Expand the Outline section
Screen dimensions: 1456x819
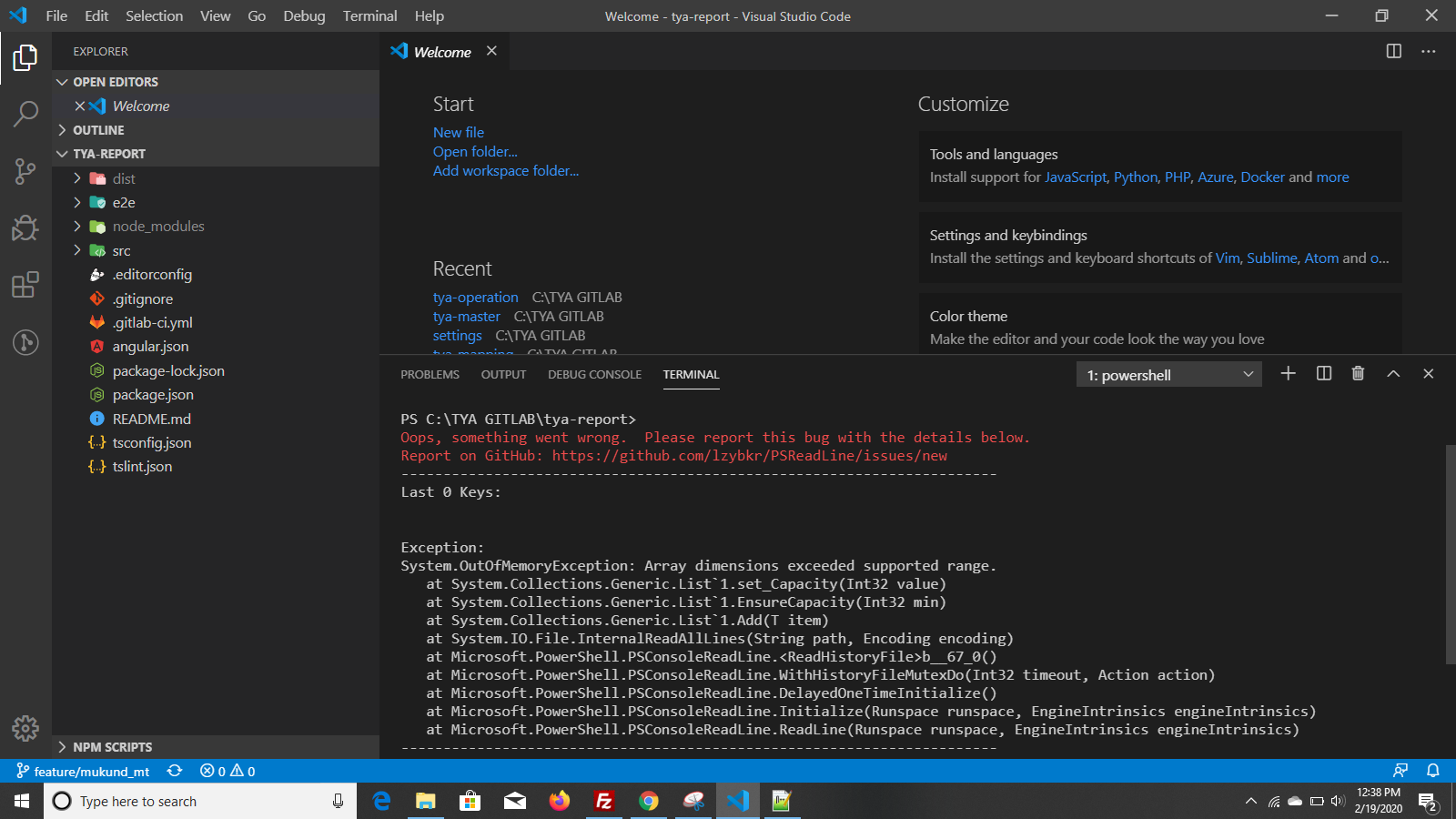216,130
